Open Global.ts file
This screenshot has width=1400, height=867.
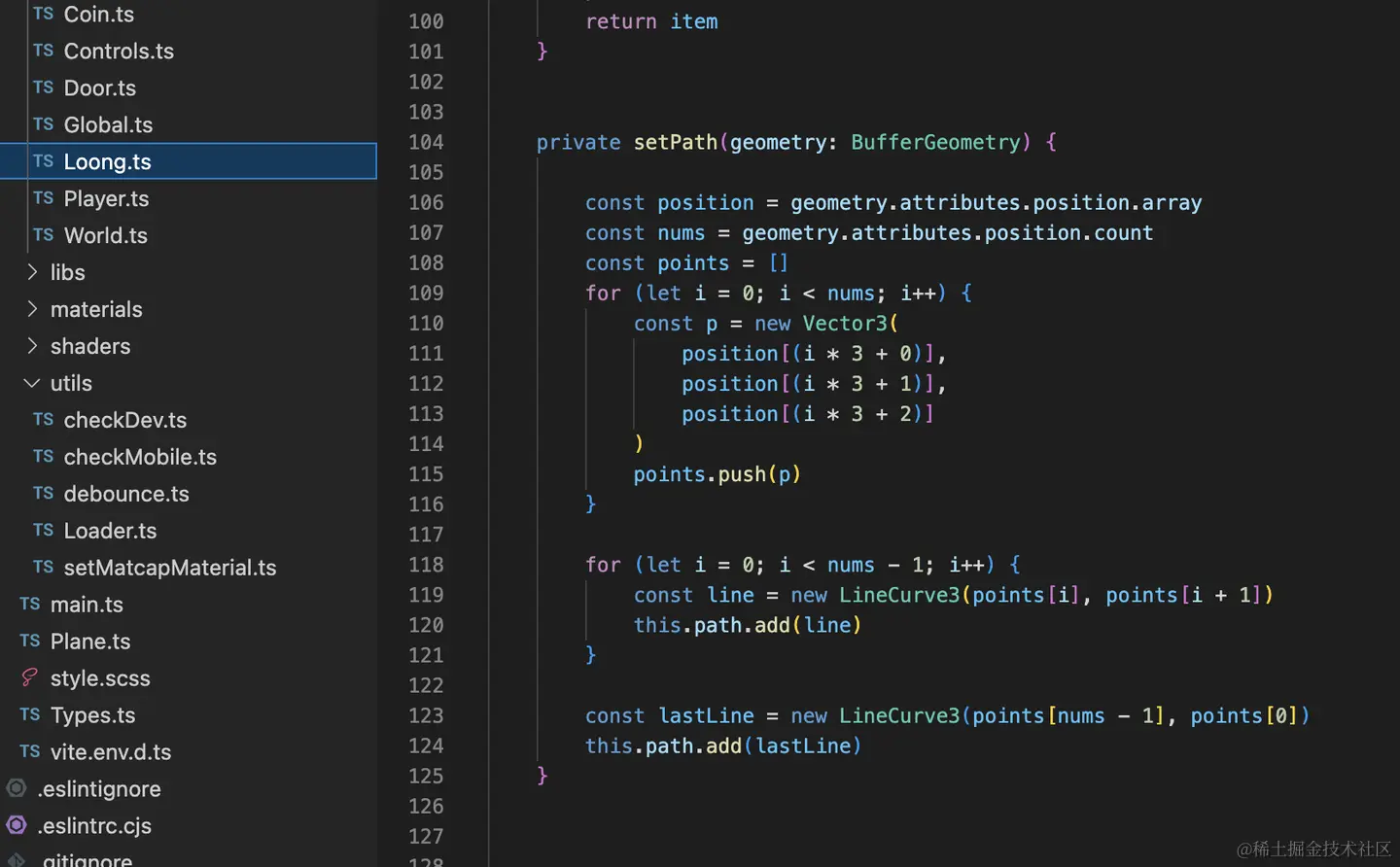(x=108, y=125)
